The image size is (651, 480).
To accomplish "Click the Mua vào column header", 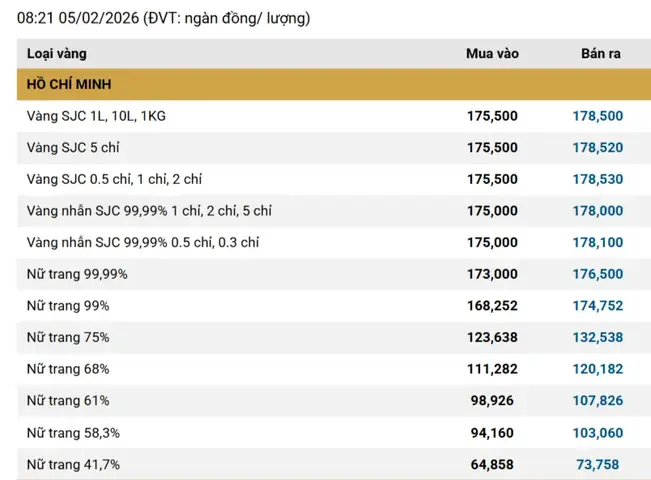I will pos(492,54).
